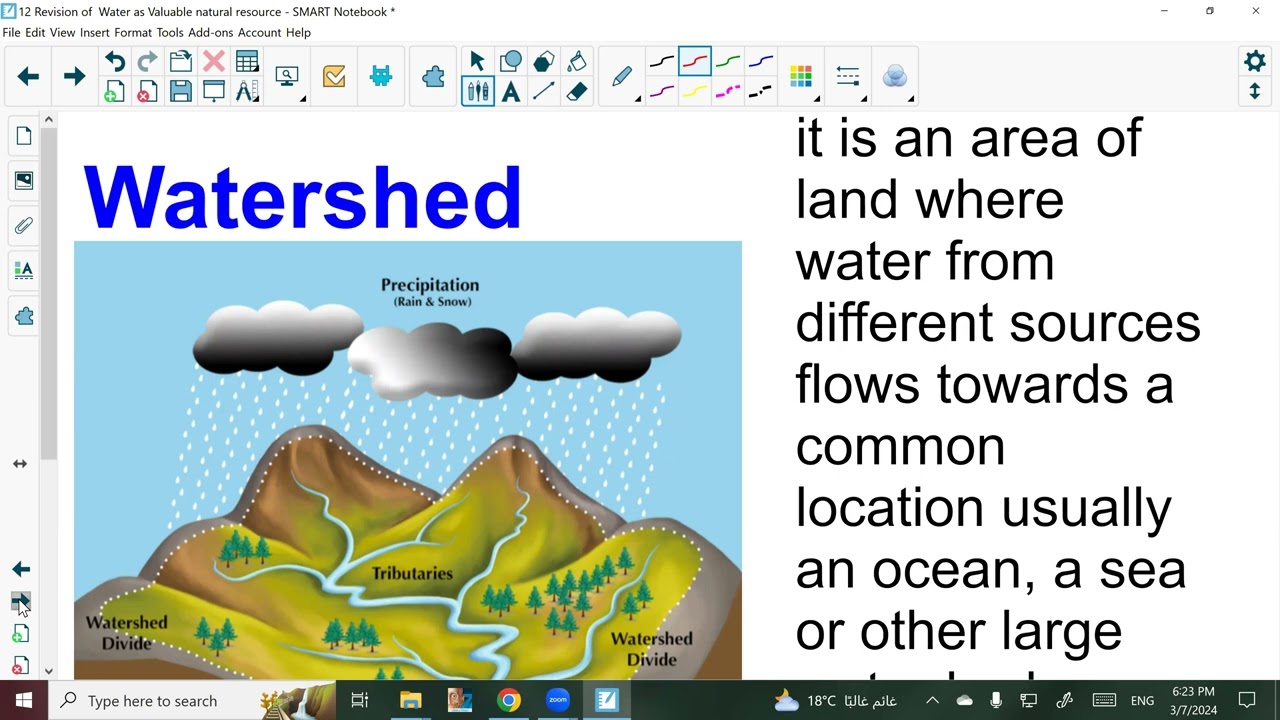Open the Add-ons menu

[211, 33]
